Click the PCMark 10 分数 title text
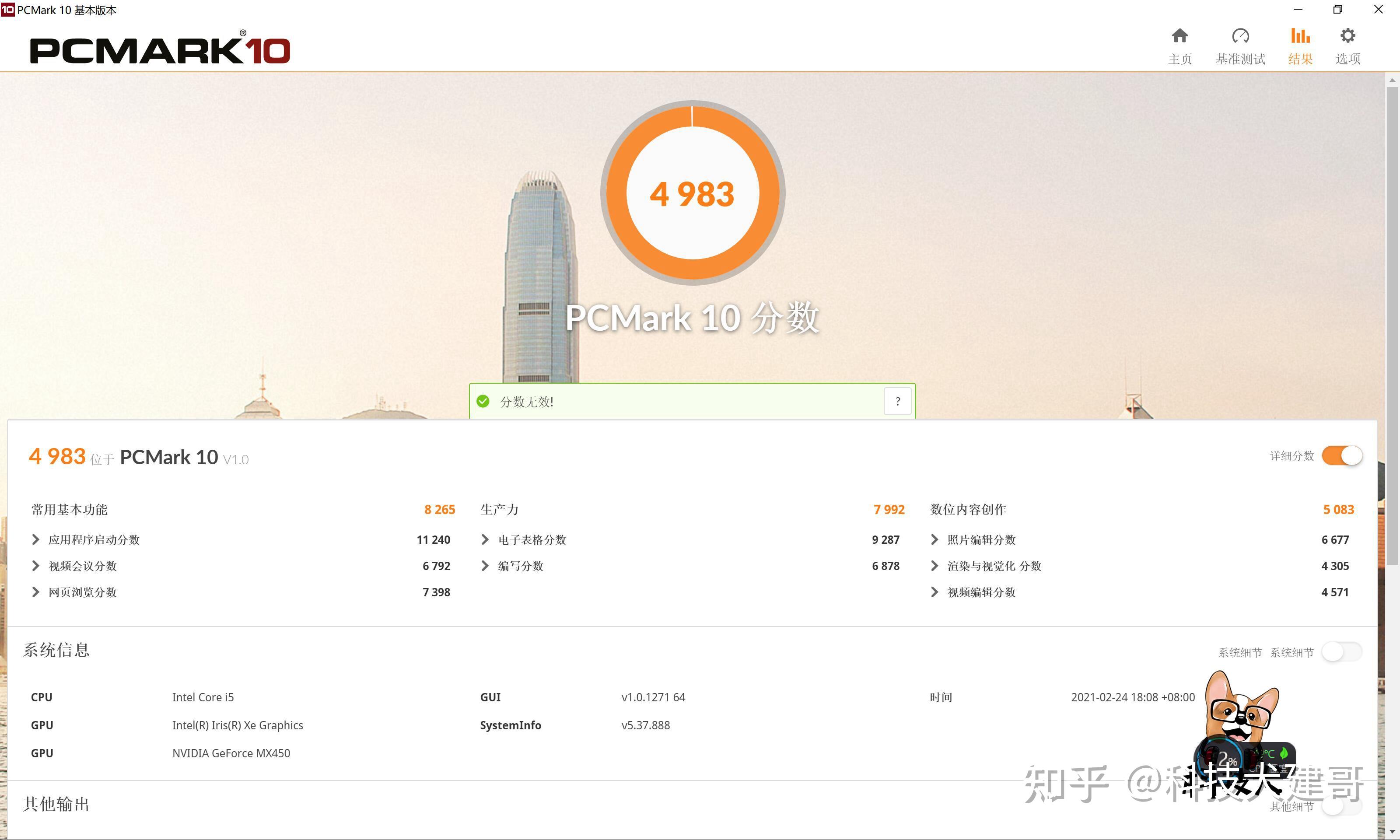Viewport: 1400px width, 840px height. point(692,318)
